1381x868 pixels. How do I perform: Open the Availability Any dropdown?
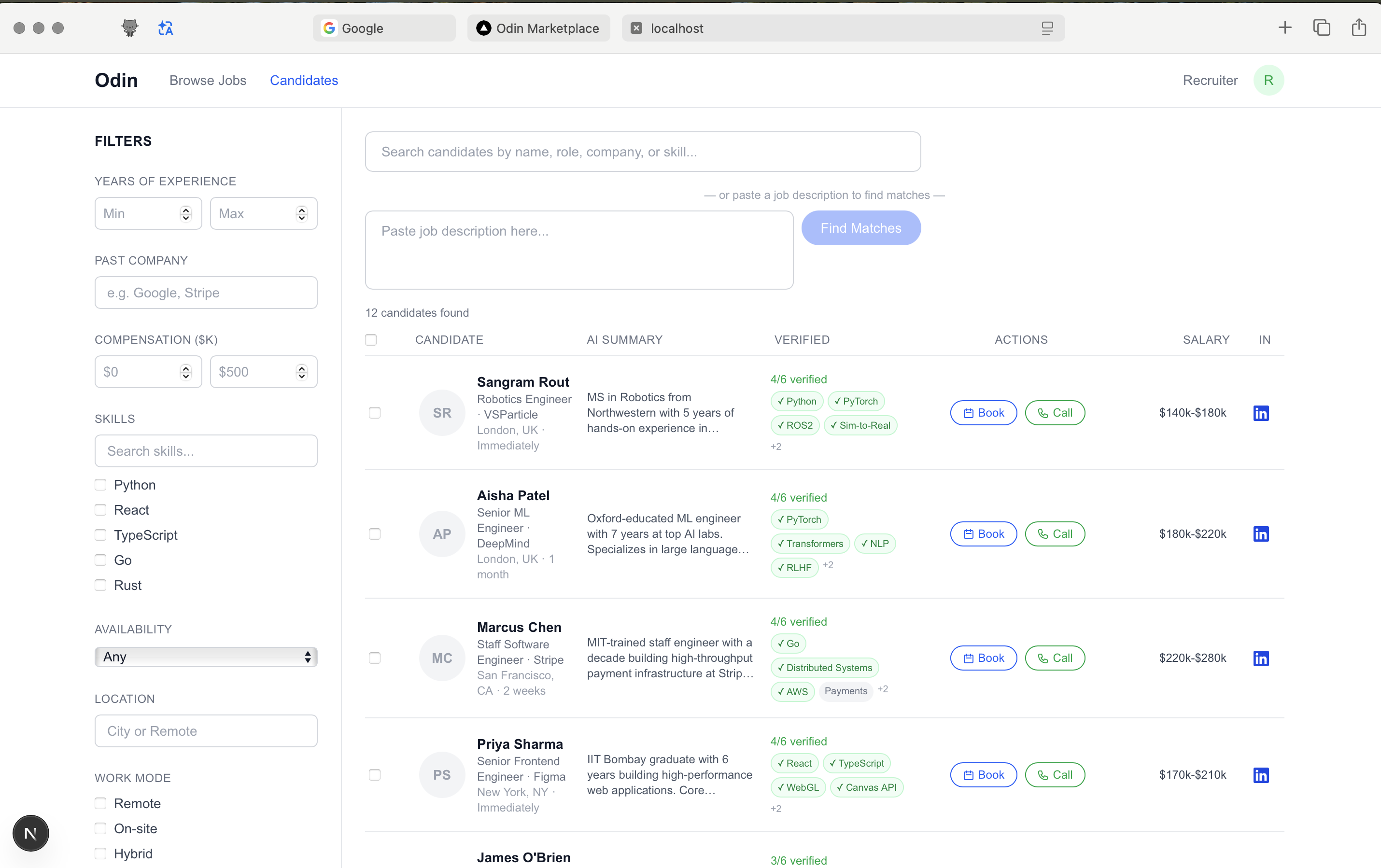206,657
